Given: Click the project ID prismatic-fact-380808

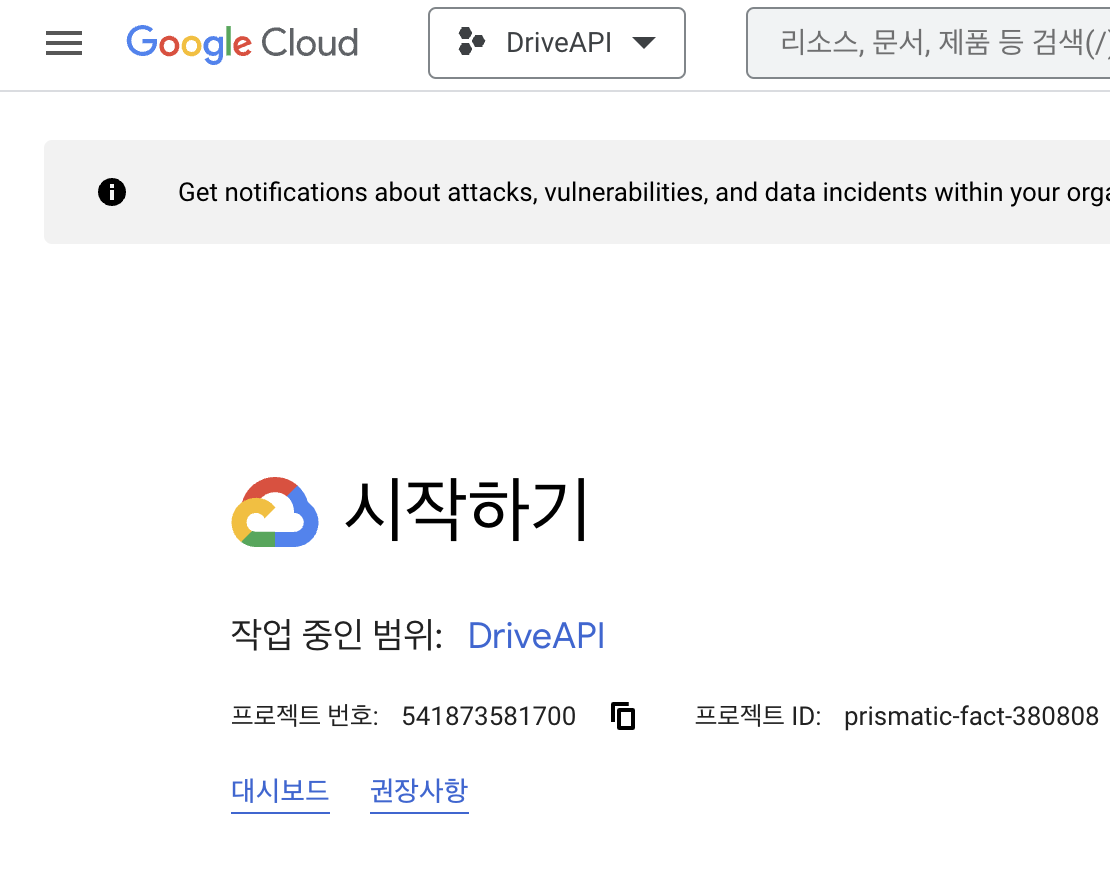Looking at the screenshot, I should (x=971, y=717).
